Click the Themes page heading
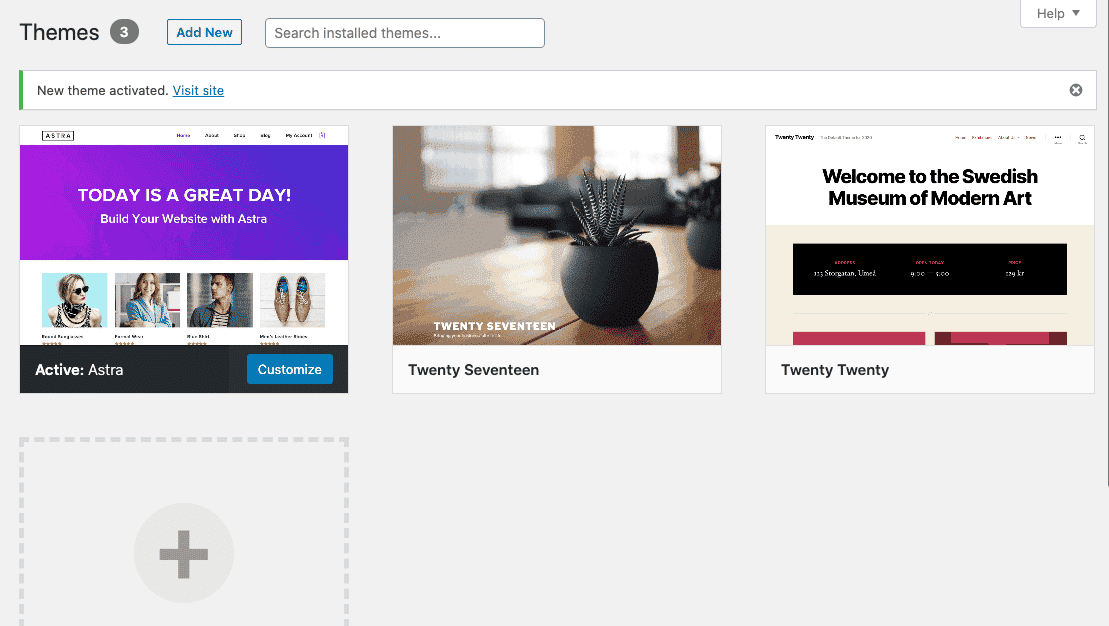Viewport: 1109px width, 626px height. point(59,32)
